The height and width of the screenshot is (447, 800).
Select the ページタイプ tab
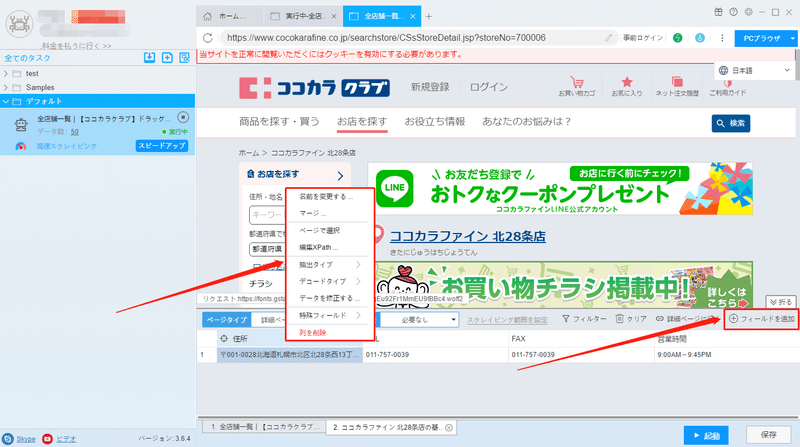[x=227, y=320]
